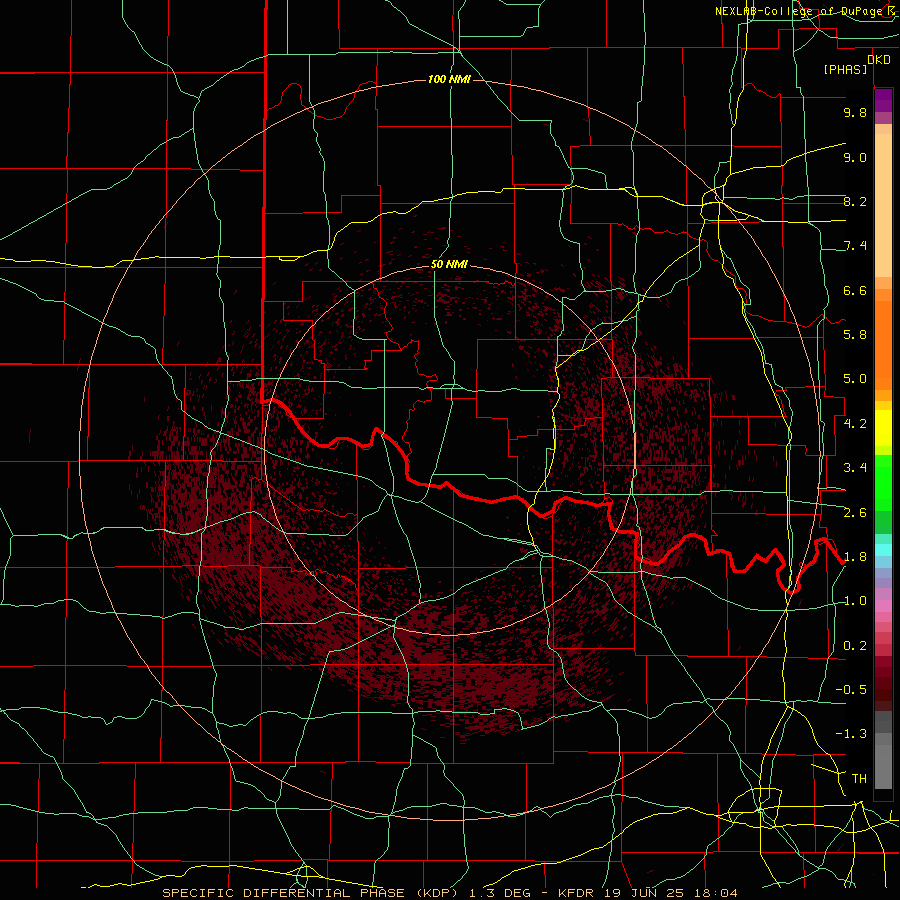Pick the cyan segment of the color bar
This screenshot has width=900, height=900.
pyautogui.click(x=883, y=550)
